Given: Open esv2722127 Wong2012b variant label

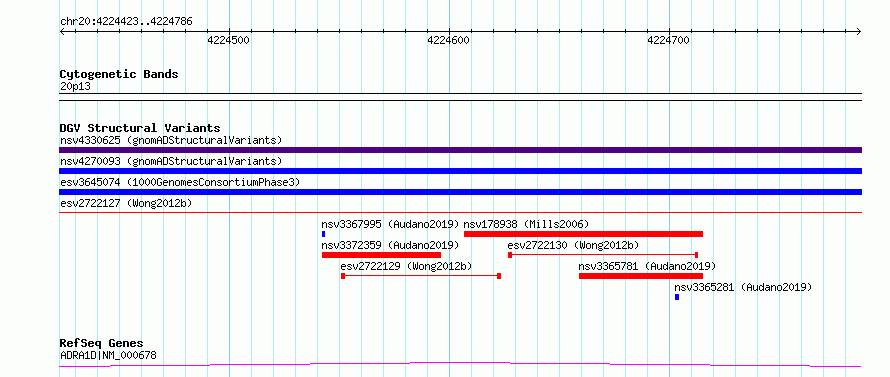Looking at the screenshot, I should [x=126, y=203].
